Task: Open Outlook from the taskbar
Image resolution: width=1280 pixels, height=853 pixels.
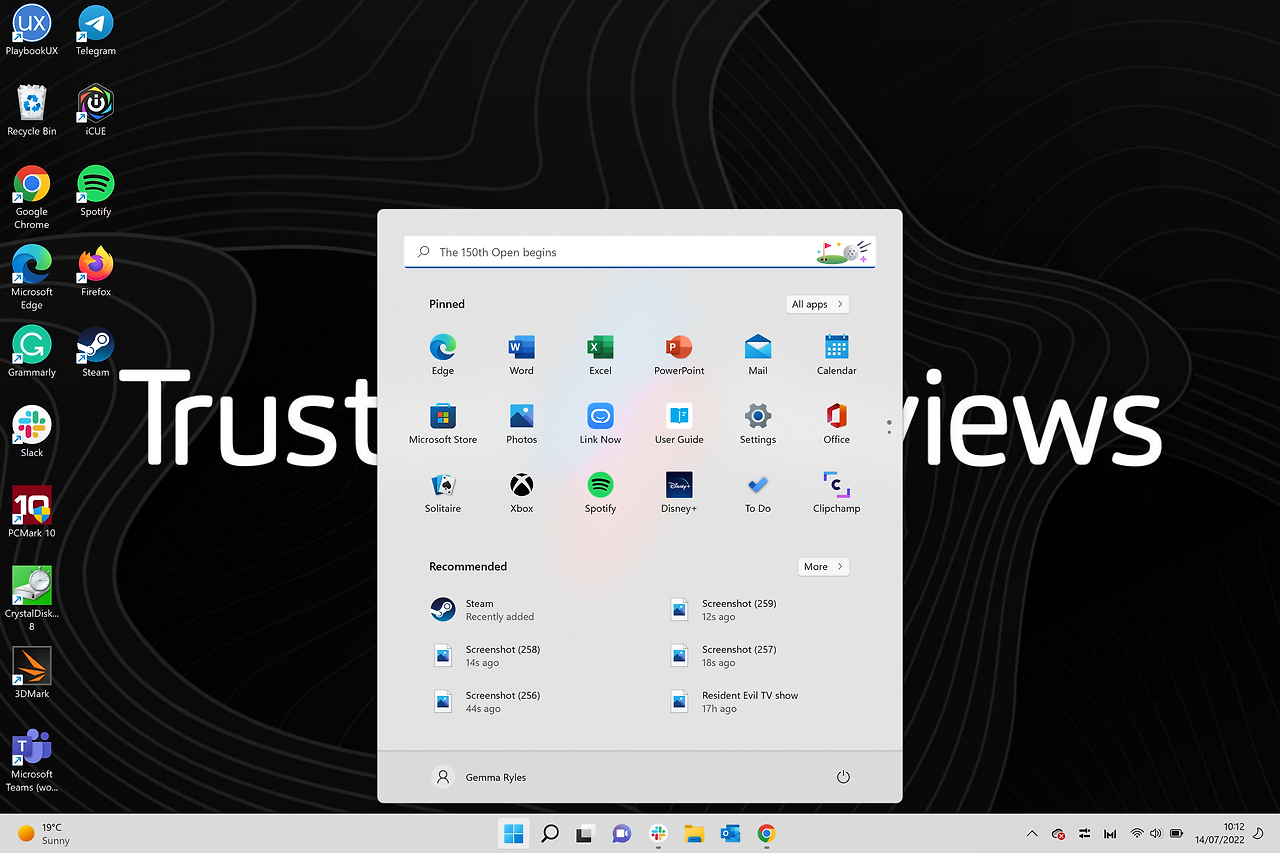Action: pos(730,833)
